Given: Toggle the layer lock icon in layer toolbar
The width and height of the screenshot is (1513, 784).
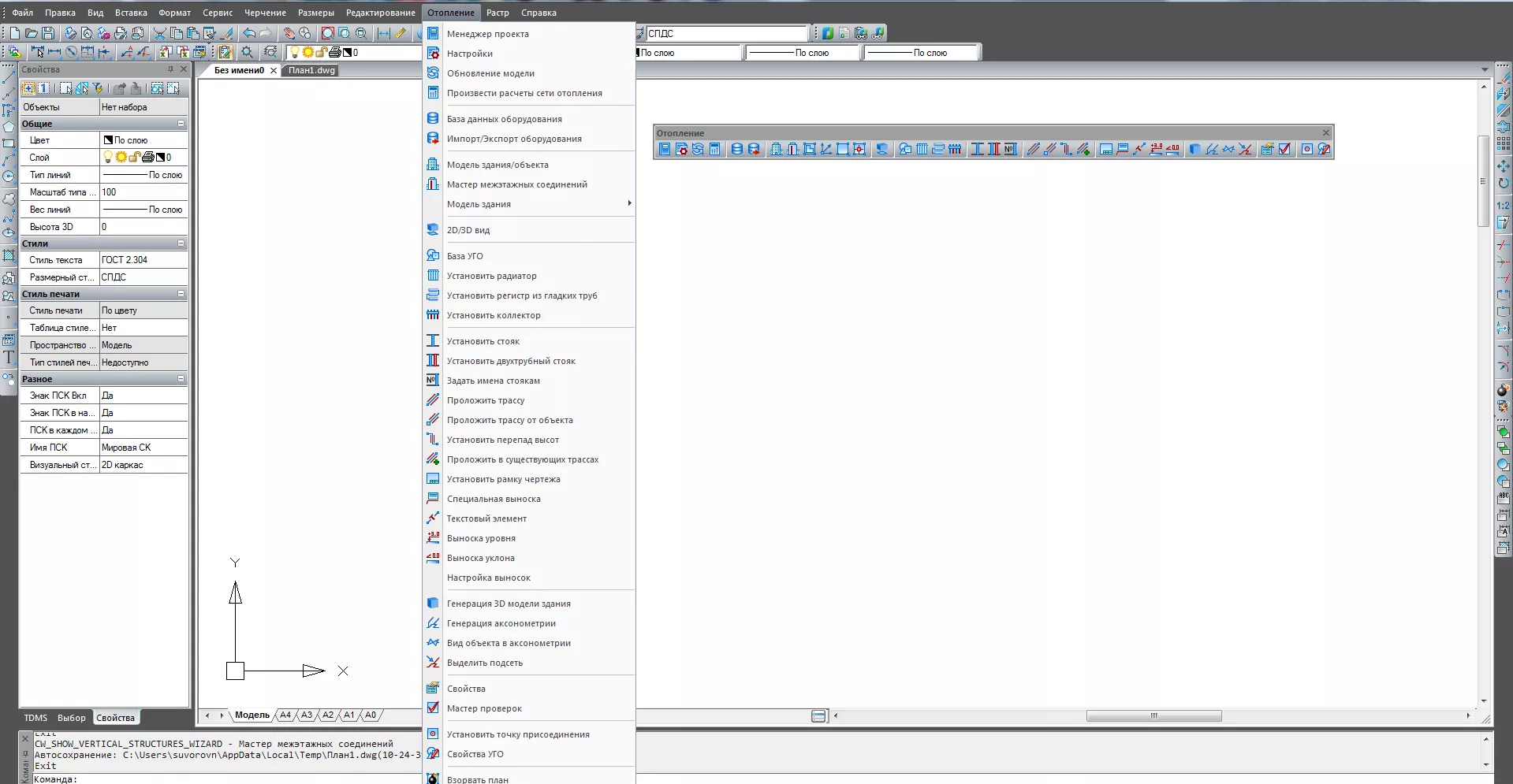Looking at the screenshot, I should coord(322,53).
